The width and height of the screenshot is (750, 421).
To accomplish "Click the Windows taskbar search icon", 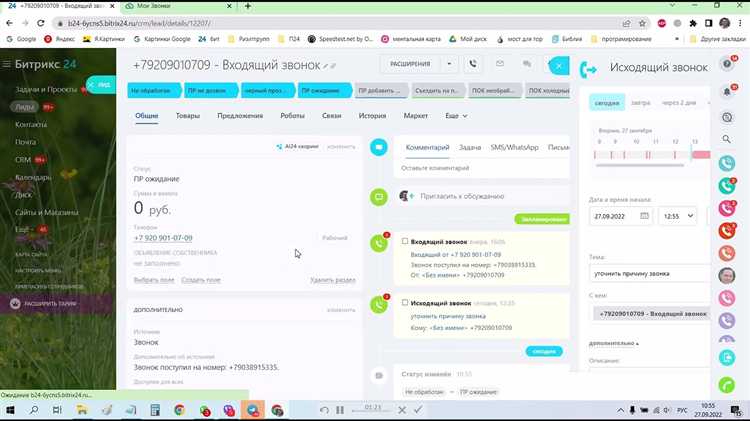I will click(x=34, y=410).
